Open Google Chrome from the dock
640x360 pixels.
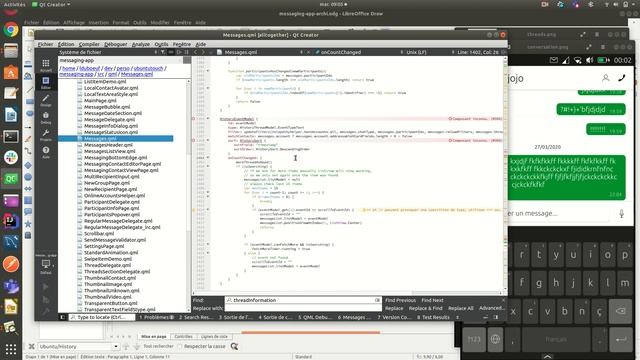tap(11, 30)
